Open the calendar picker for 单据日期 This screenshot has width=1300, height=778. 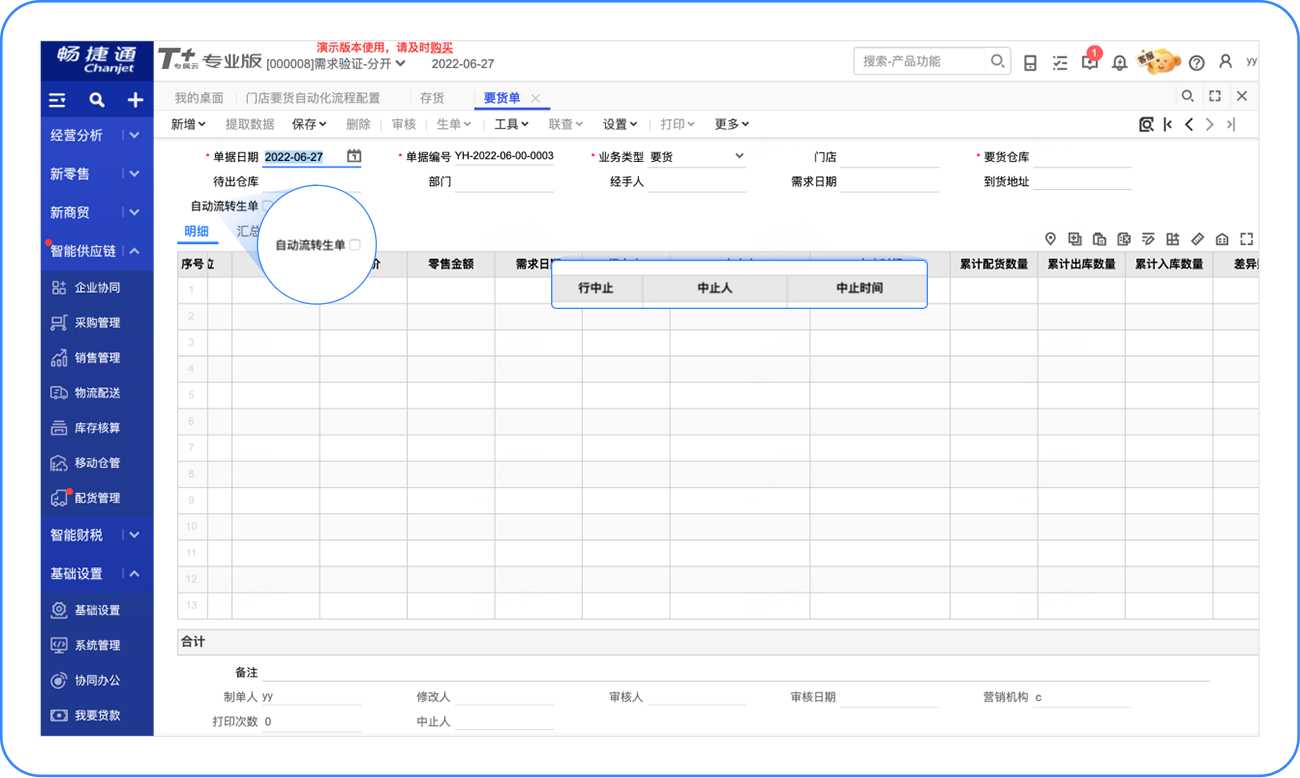353,156
